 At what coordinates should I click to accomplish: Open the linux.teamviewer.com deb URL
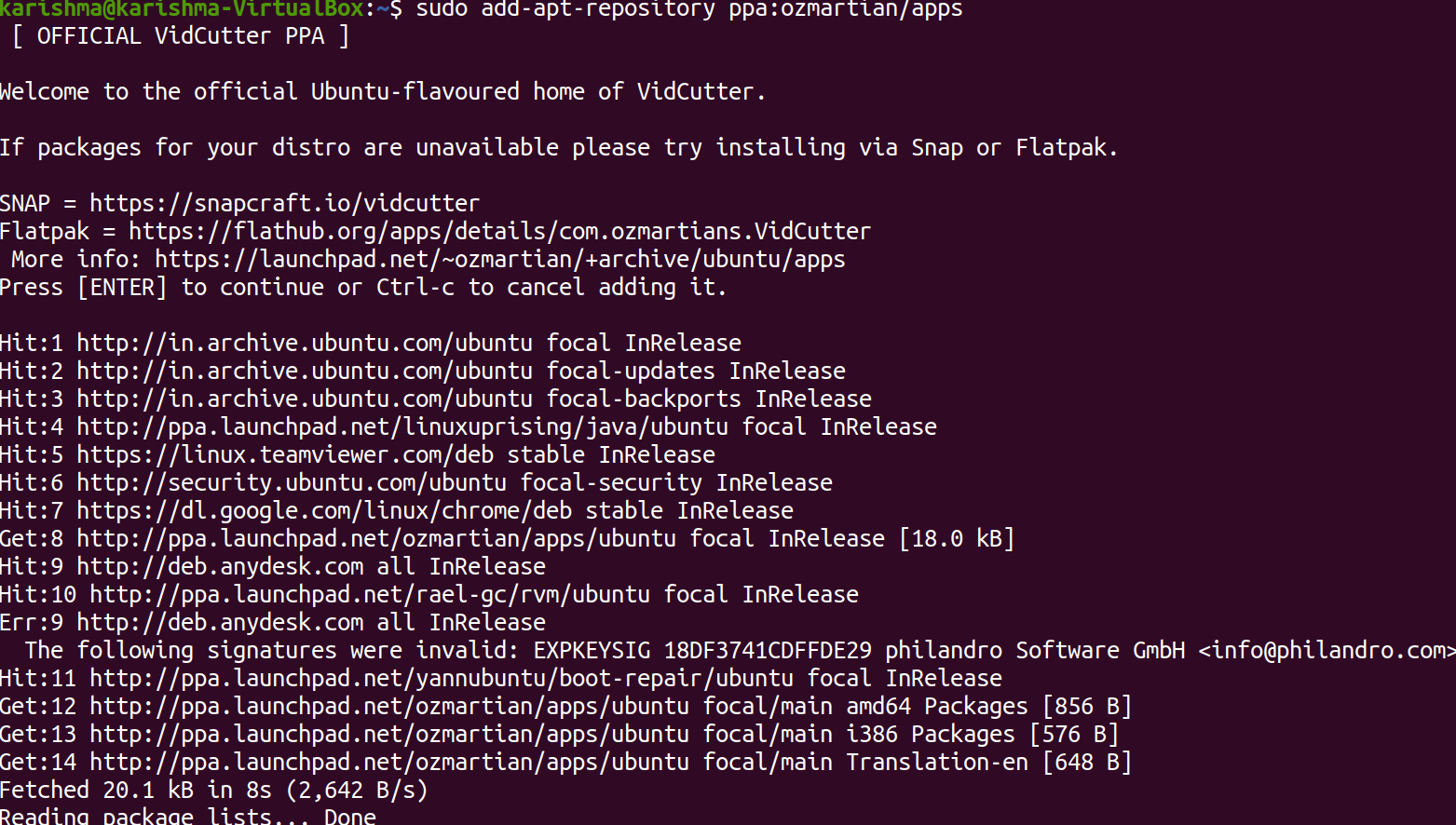click(x=285, y=454)
